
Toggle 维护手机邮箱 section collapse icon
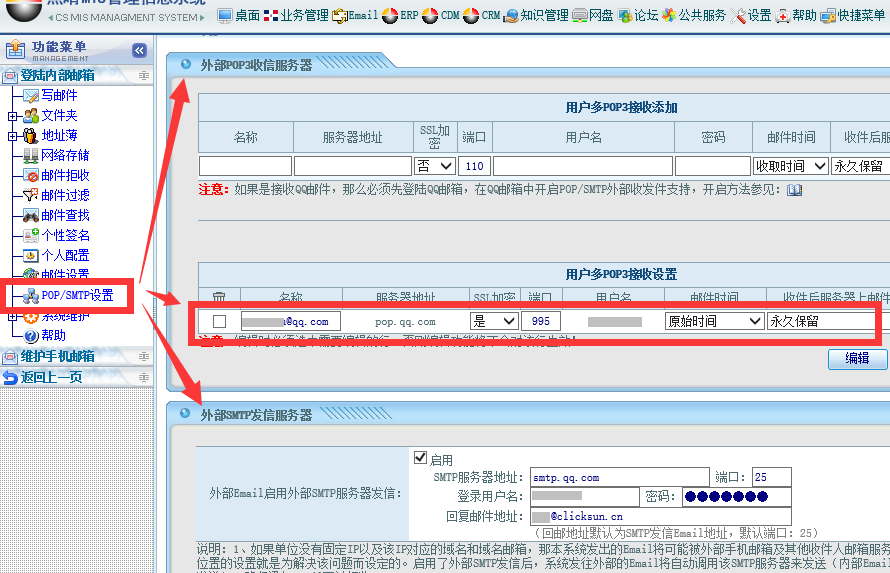[x=144, y=356]
